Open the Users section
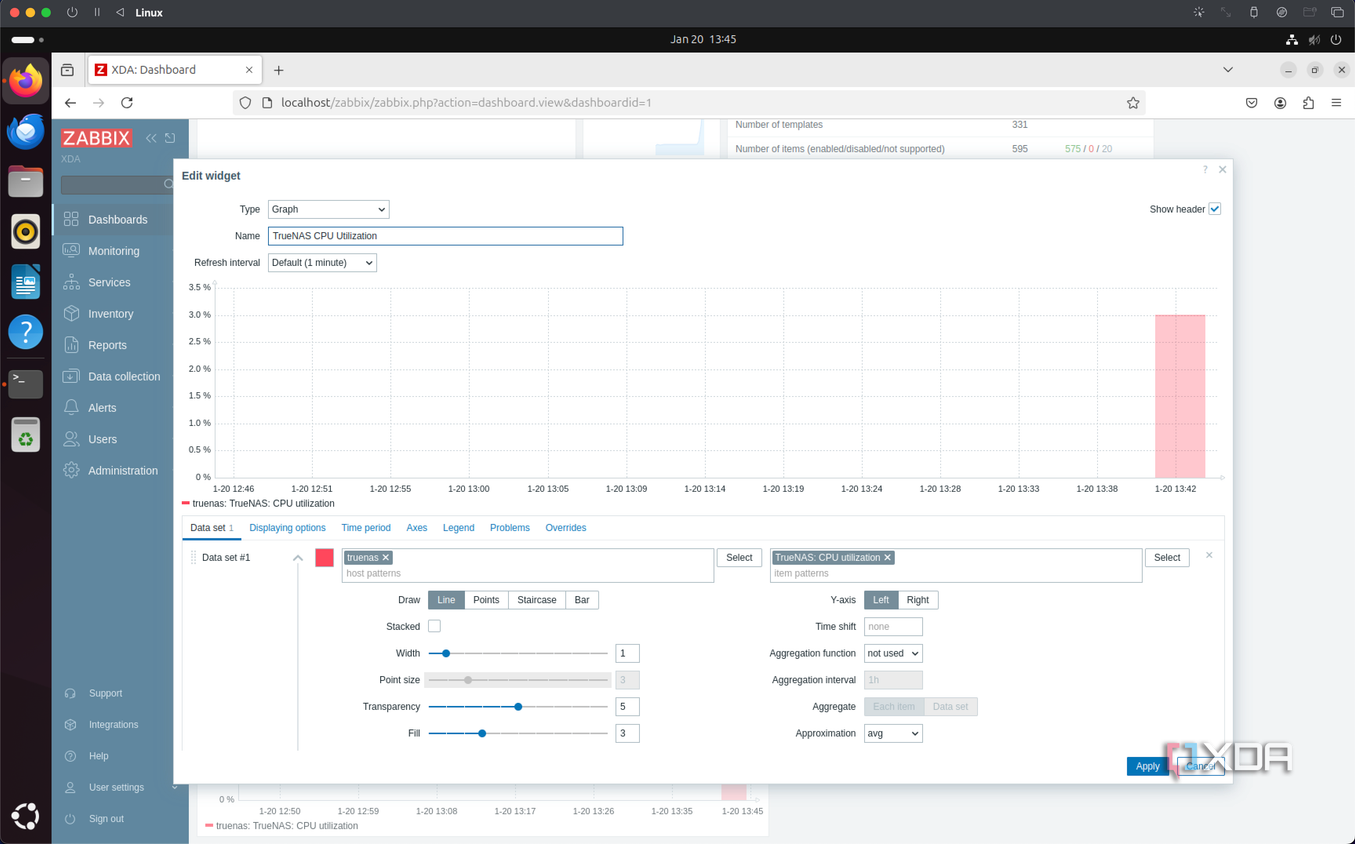This screenshot has width=1355, height=844. point(102,439)
